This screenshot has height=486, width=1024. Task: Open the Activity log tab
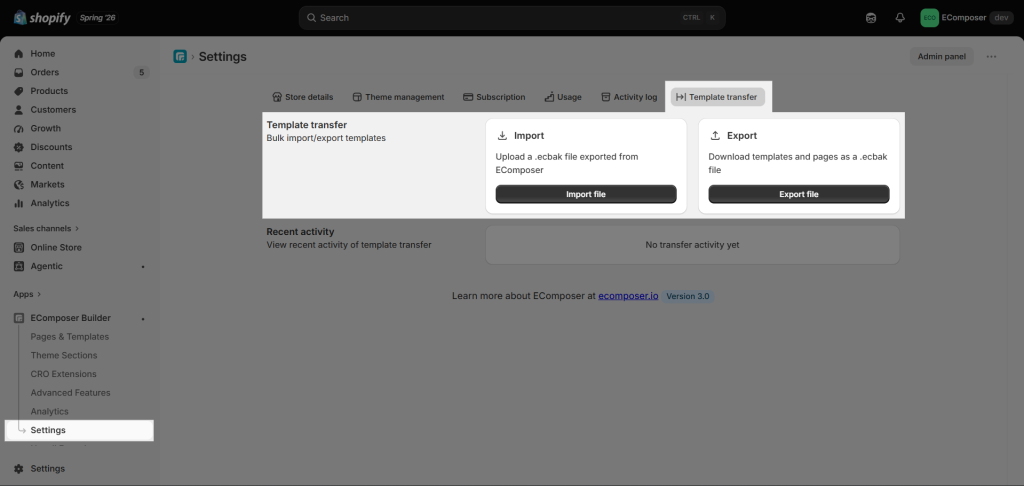(629, 97)
